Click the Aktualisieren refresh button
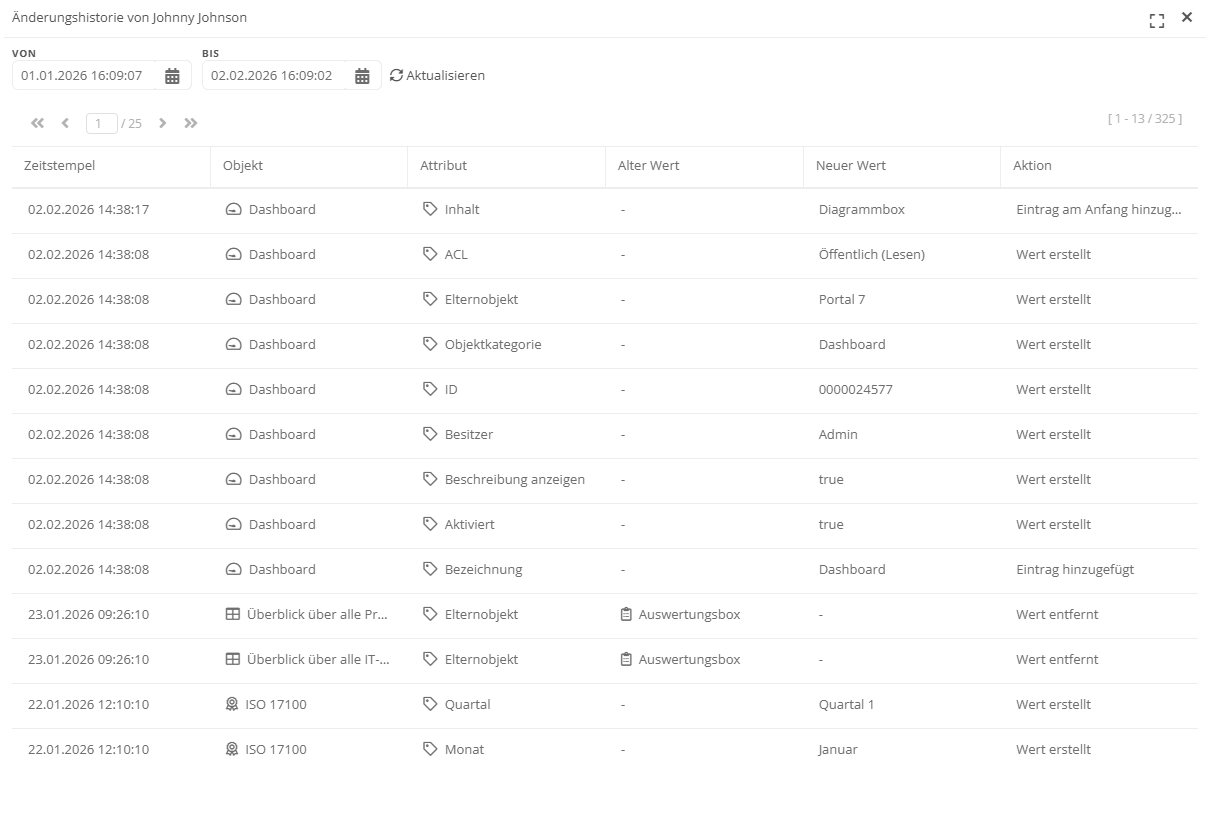 (437, 75)
